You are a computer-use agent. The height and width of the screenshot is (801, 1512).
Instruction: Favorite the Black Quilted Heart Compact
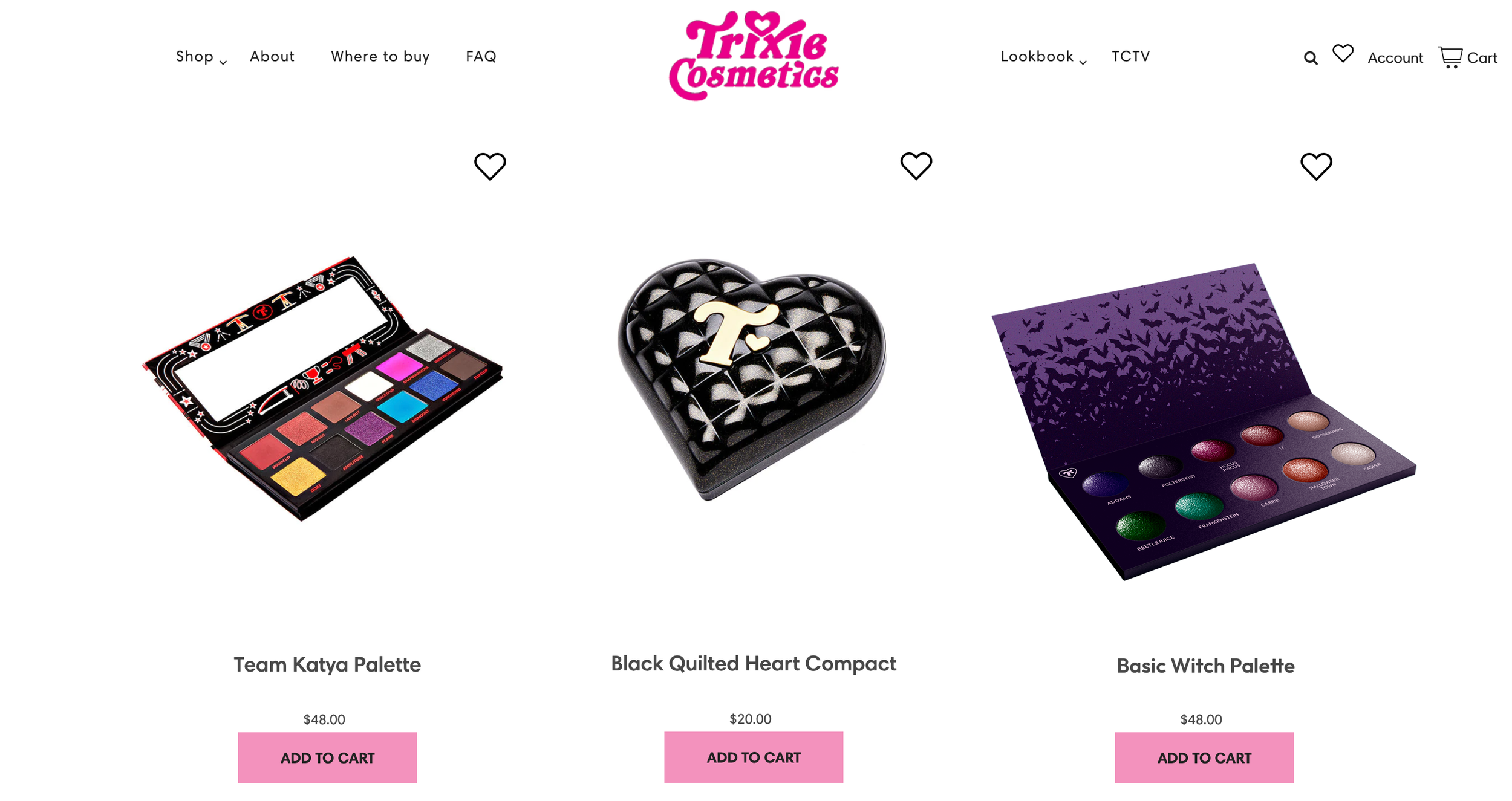point(916,166)
